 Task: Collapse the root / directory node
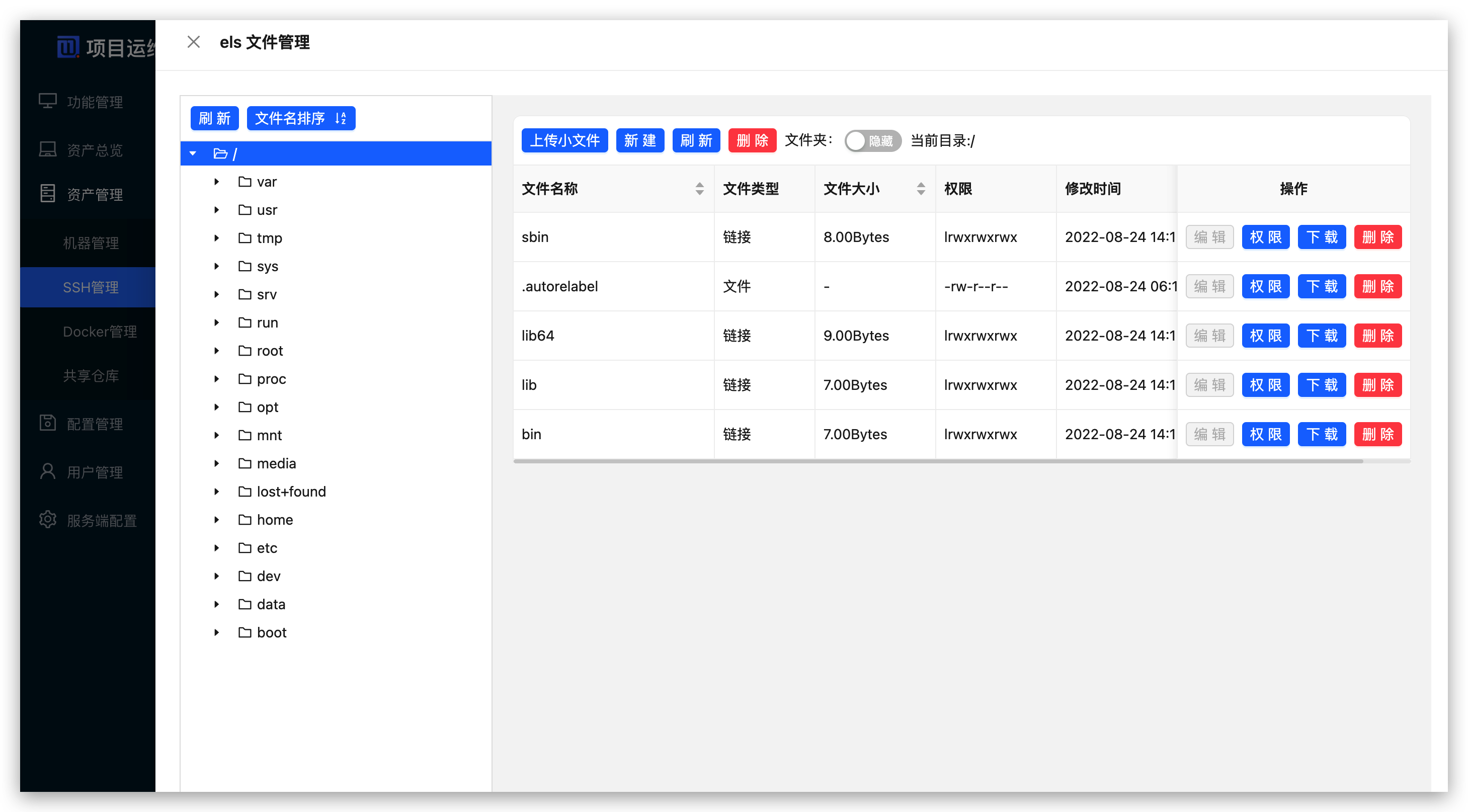(193, 153)
